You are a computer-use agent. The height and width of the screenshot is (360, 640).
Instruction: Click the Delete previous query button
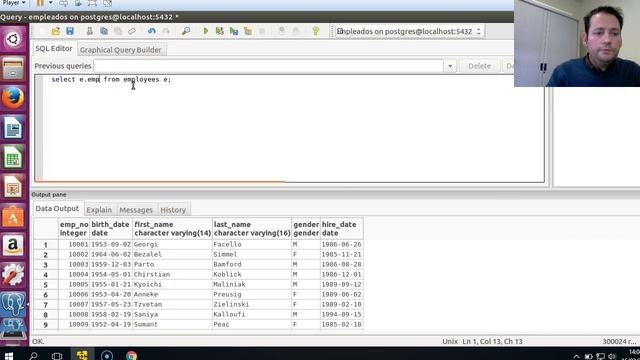[479, 66]
